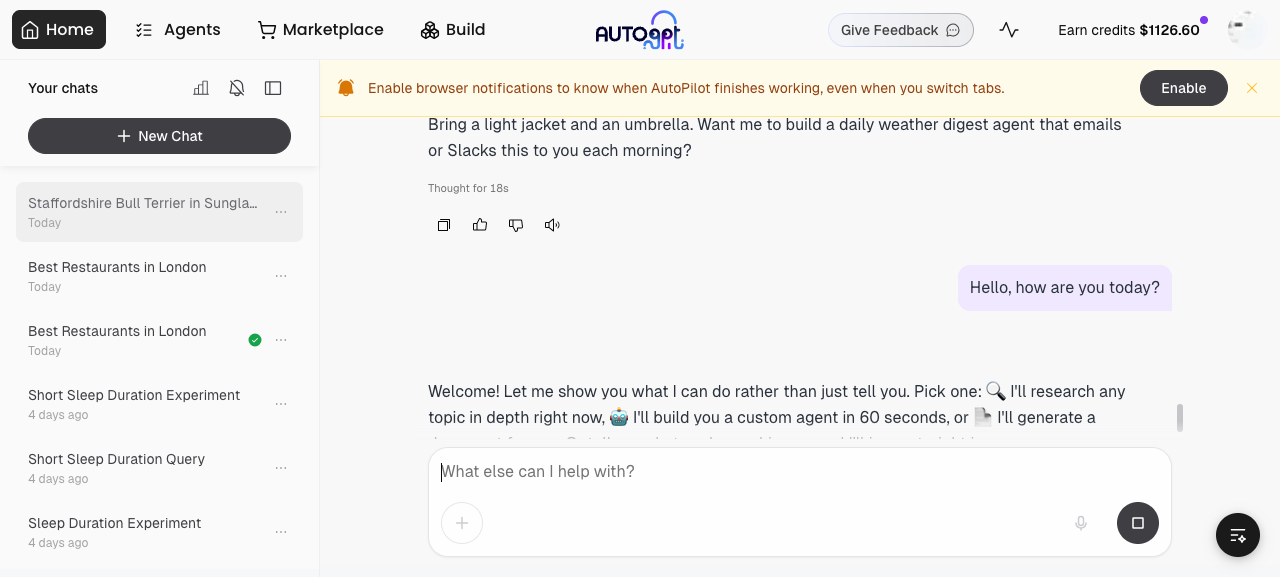Open options for first Best Restaurants chat
1280x577 pixels.
[x=281, y=276]
